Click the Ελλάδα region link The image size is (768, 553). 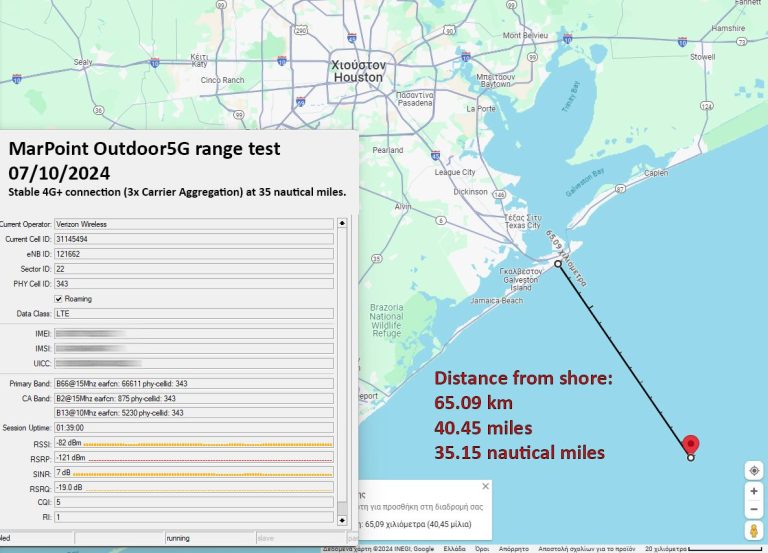(x=454, y=549)
